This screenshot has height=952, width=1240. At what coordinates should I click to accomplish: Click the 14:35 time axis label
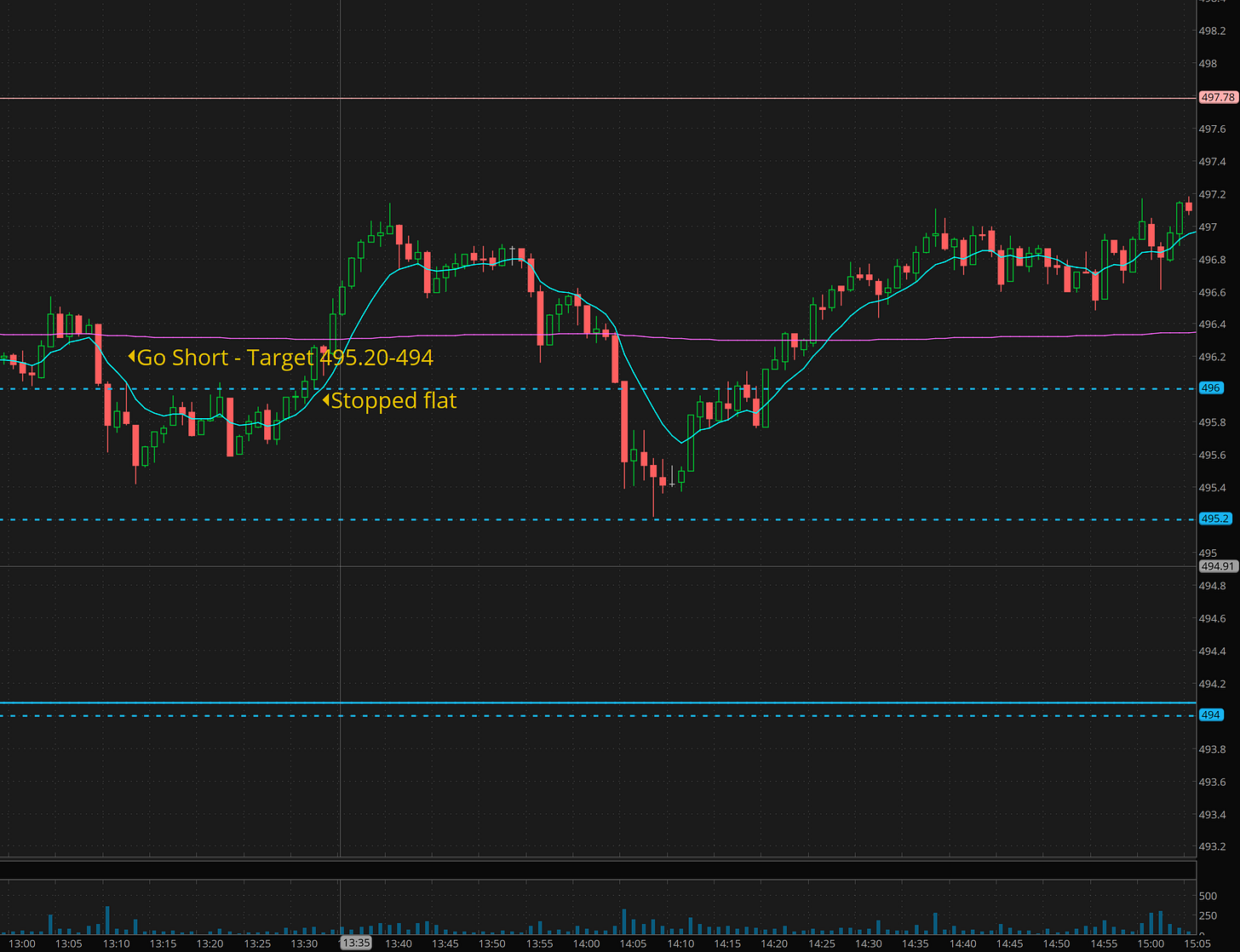tap(916, 943)
